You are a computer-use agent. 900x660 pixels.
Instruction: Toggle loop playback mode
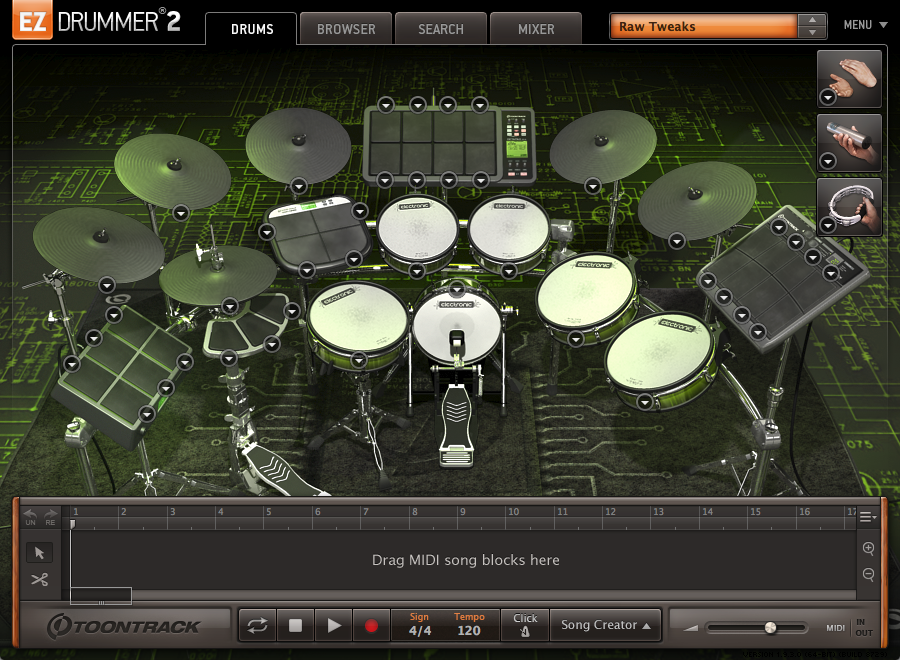point(258,624)
